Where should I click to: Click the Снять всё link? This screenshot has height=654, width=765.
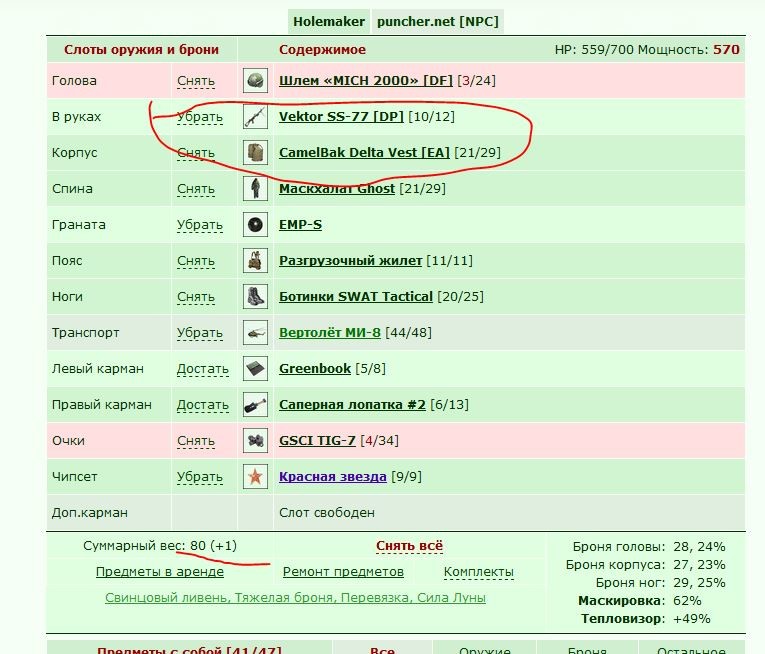pyautogui.click(x=409, y=546)
